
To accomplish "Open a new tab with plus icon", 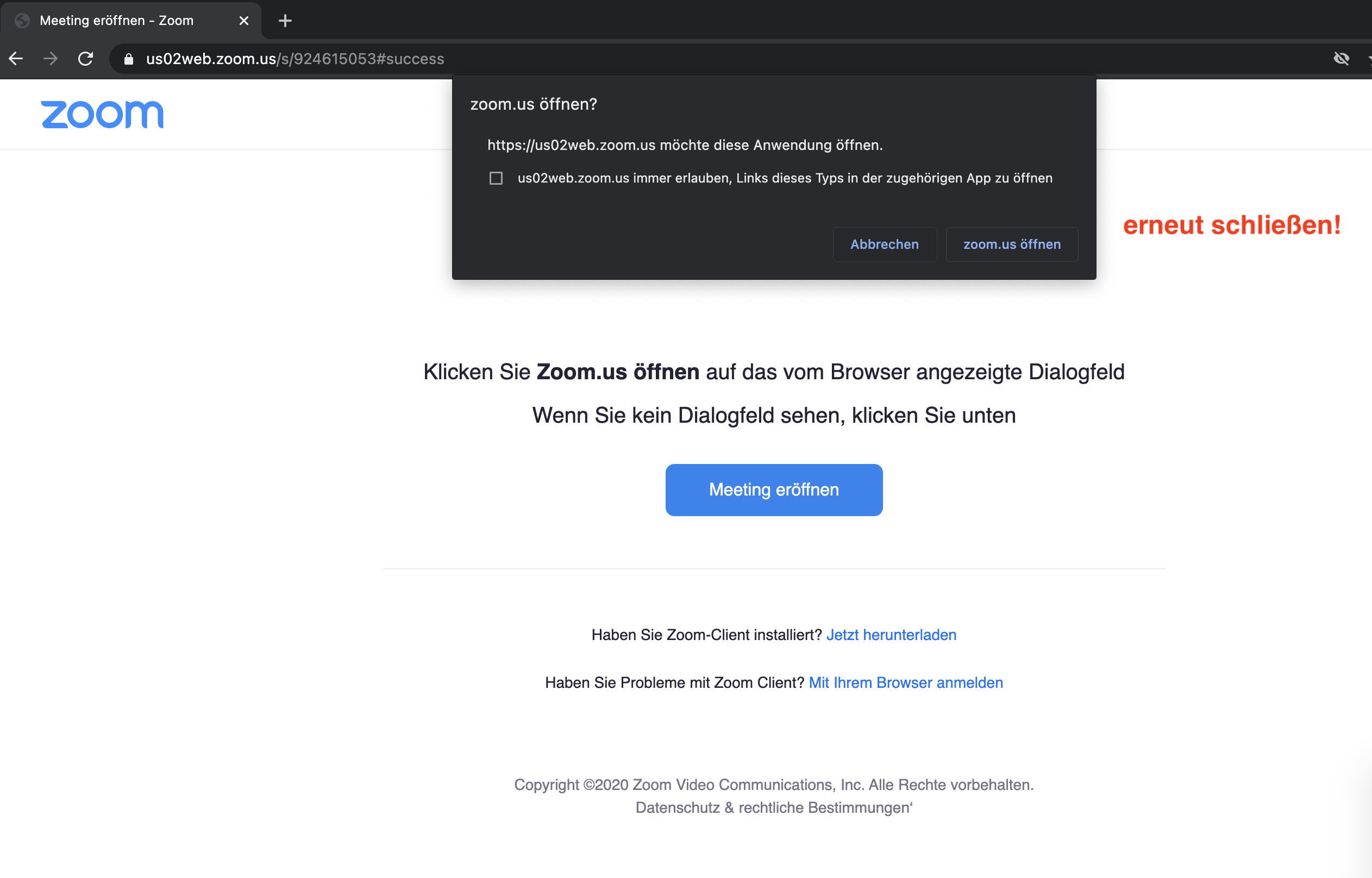I will tap(285, 21).
